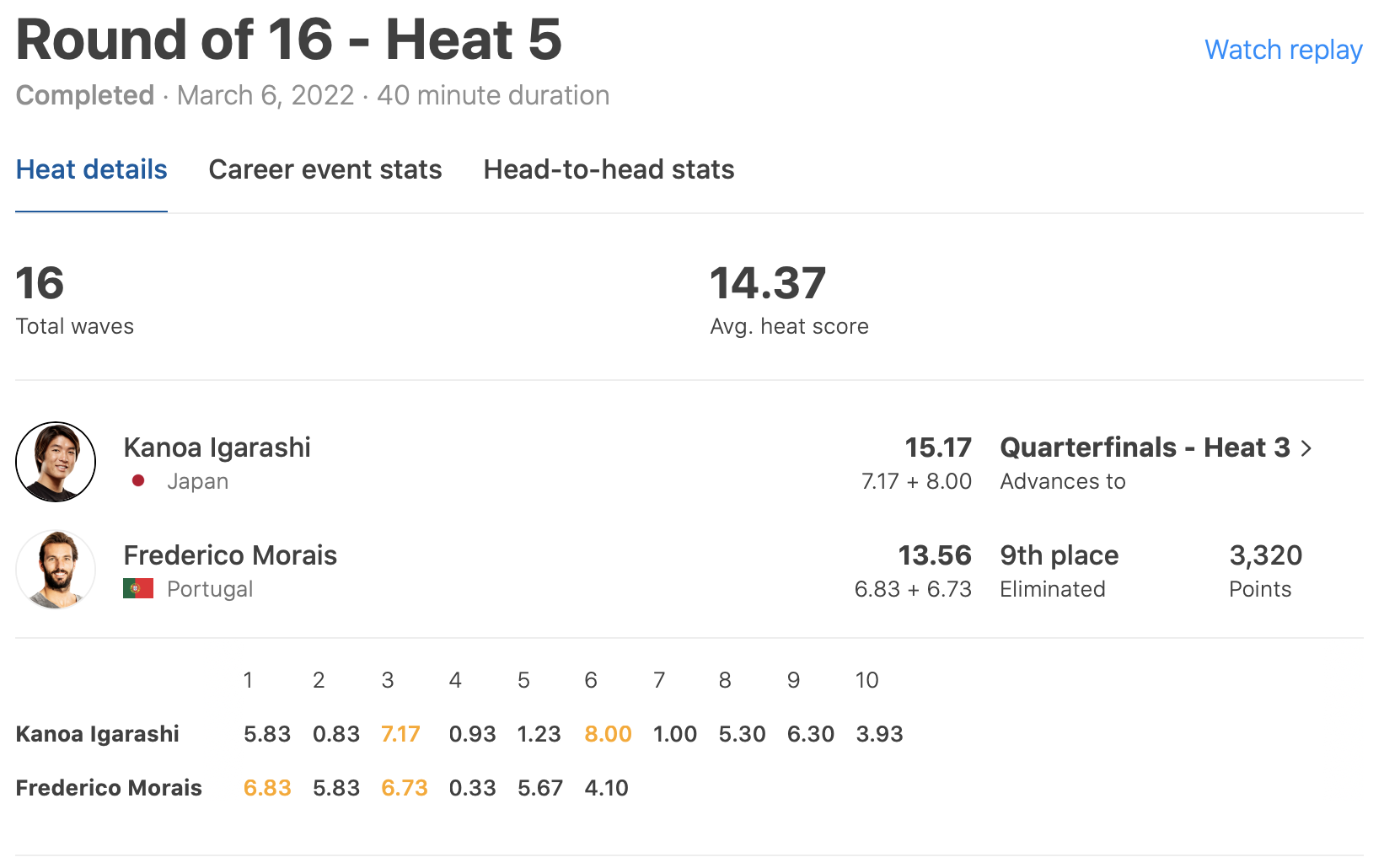Select Igarashi's highlighted 7.17 wave score
1384x868 pixels.
point(400,734)
